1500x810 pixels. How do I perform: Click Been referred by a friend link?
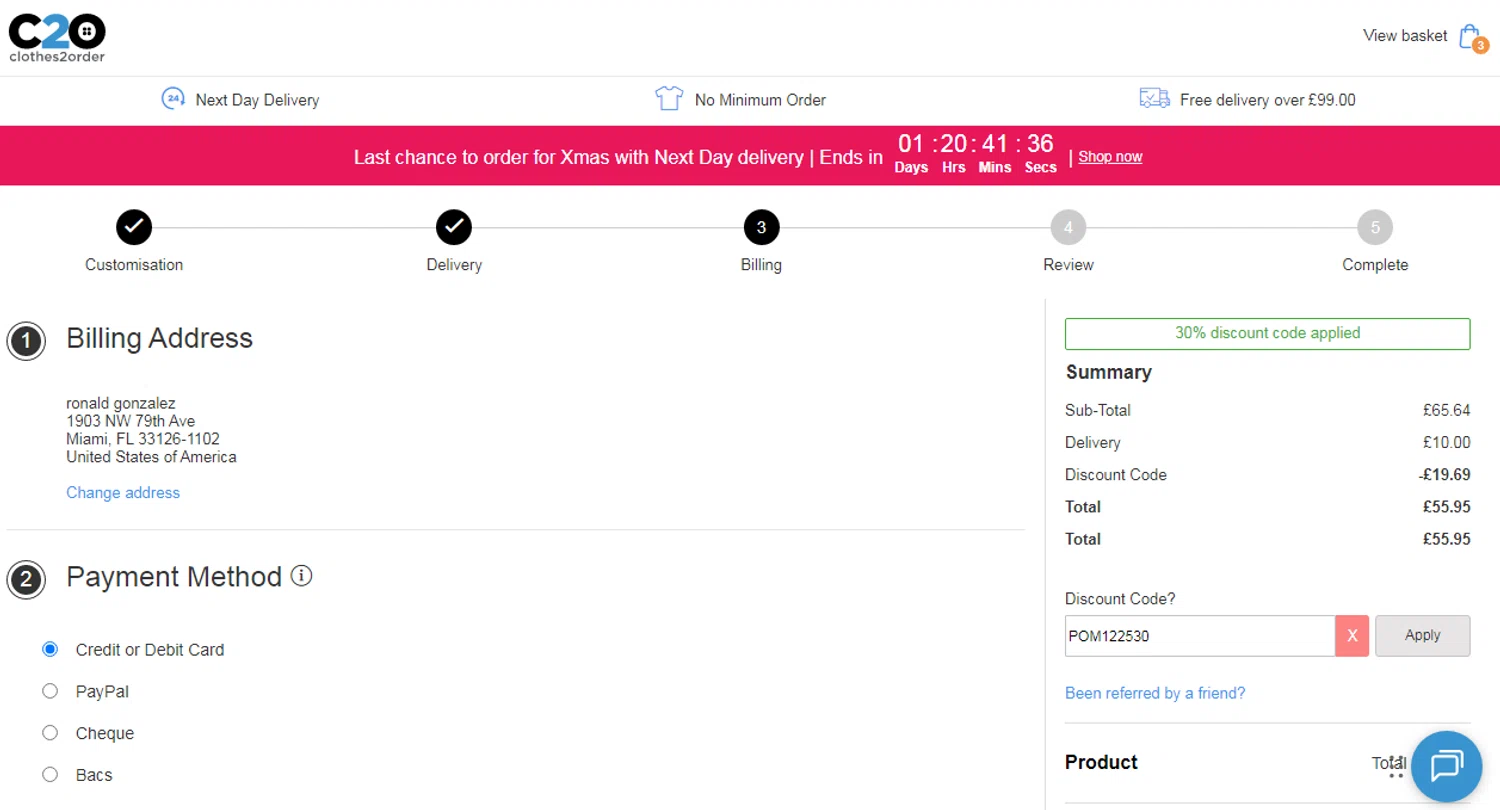tap(1155, 693)
